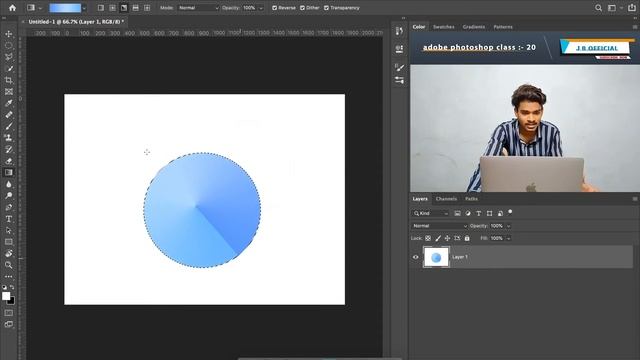Select the Path Selection tool
Screen dimensions: 640x360
coord(9,230)
